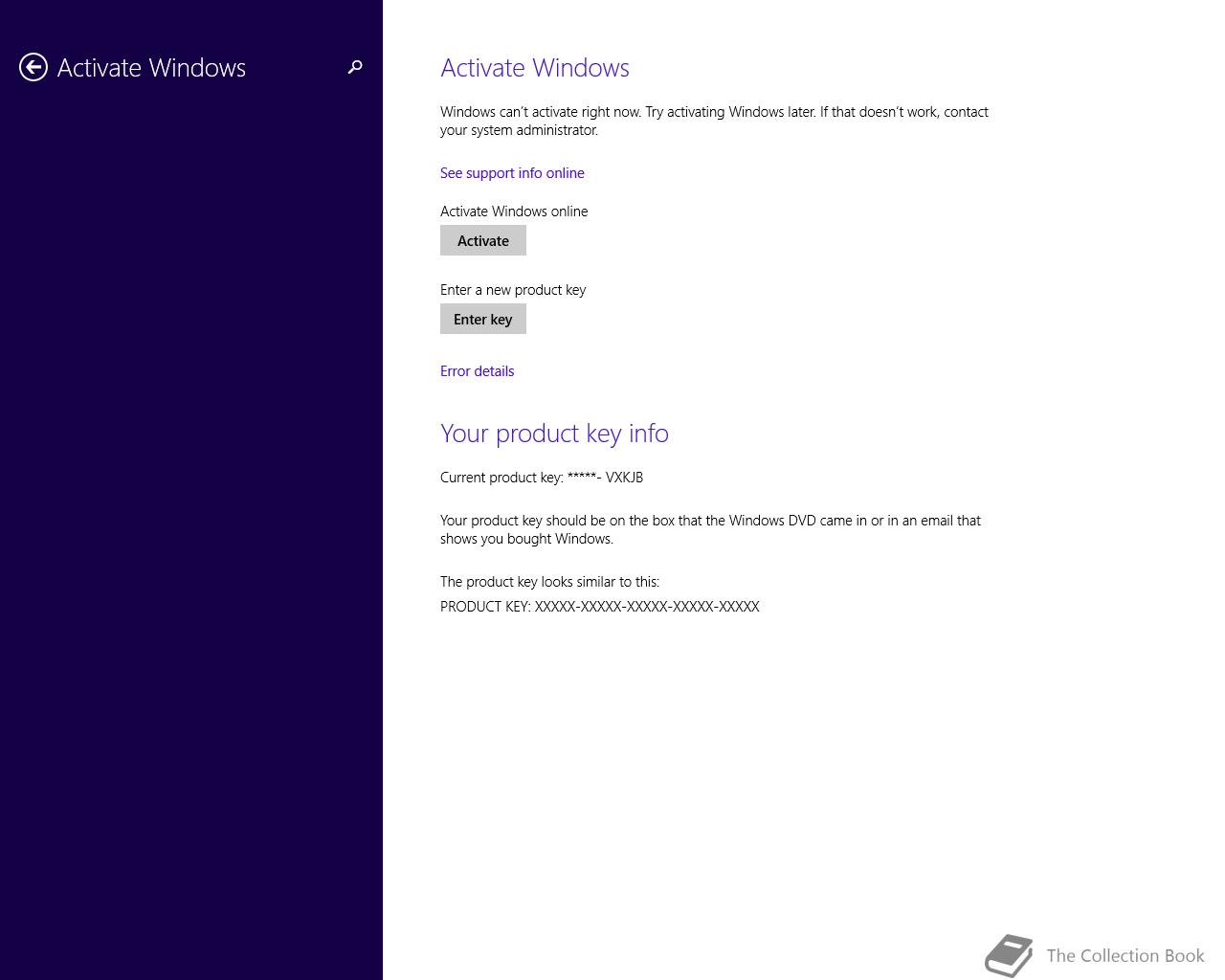Select the PRODUCT KEY XXXXX sample line
The image size is (1225, 980).
coord(600,607)
